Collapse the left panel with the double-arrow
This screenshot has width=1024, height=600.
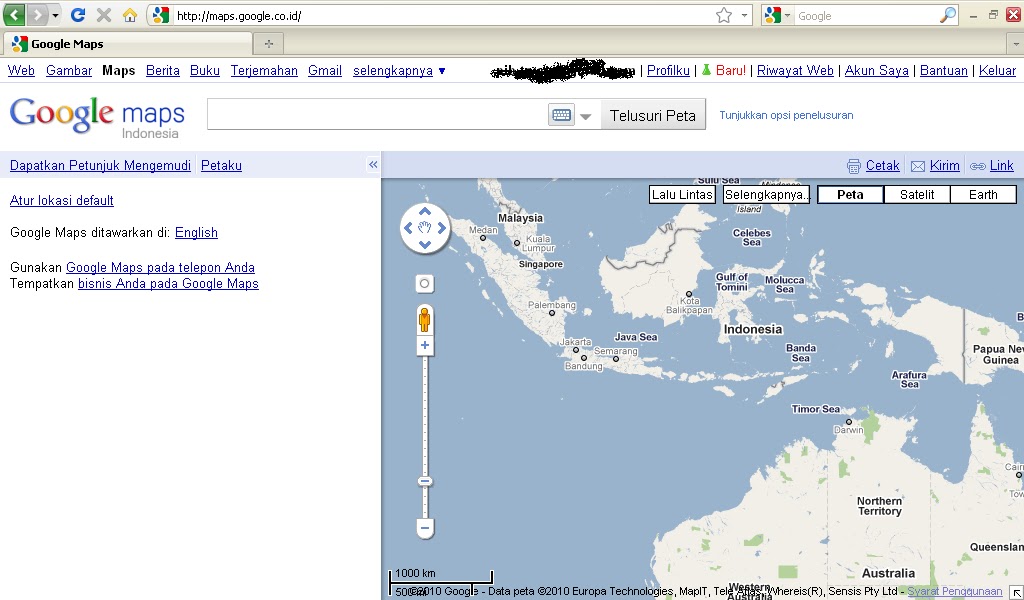tap(373, 165)
